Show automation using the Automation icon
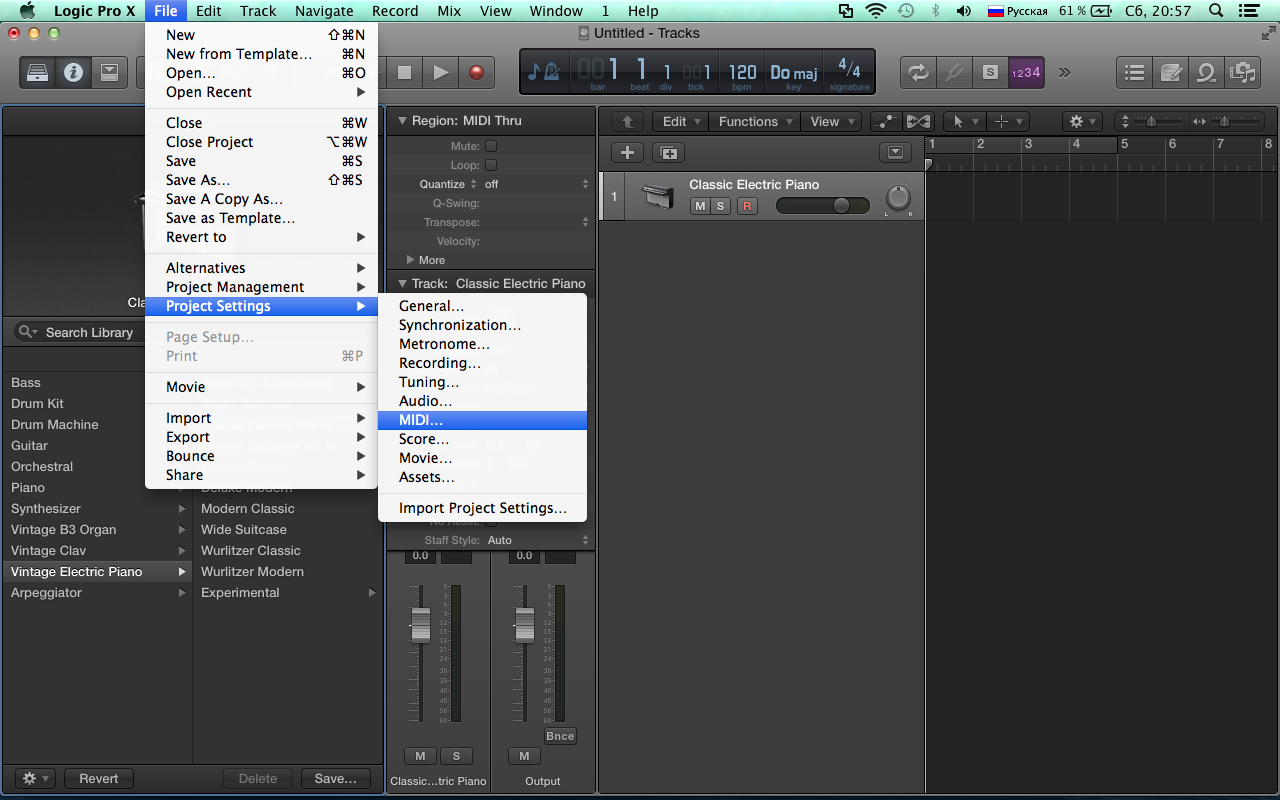 (886, 121)
